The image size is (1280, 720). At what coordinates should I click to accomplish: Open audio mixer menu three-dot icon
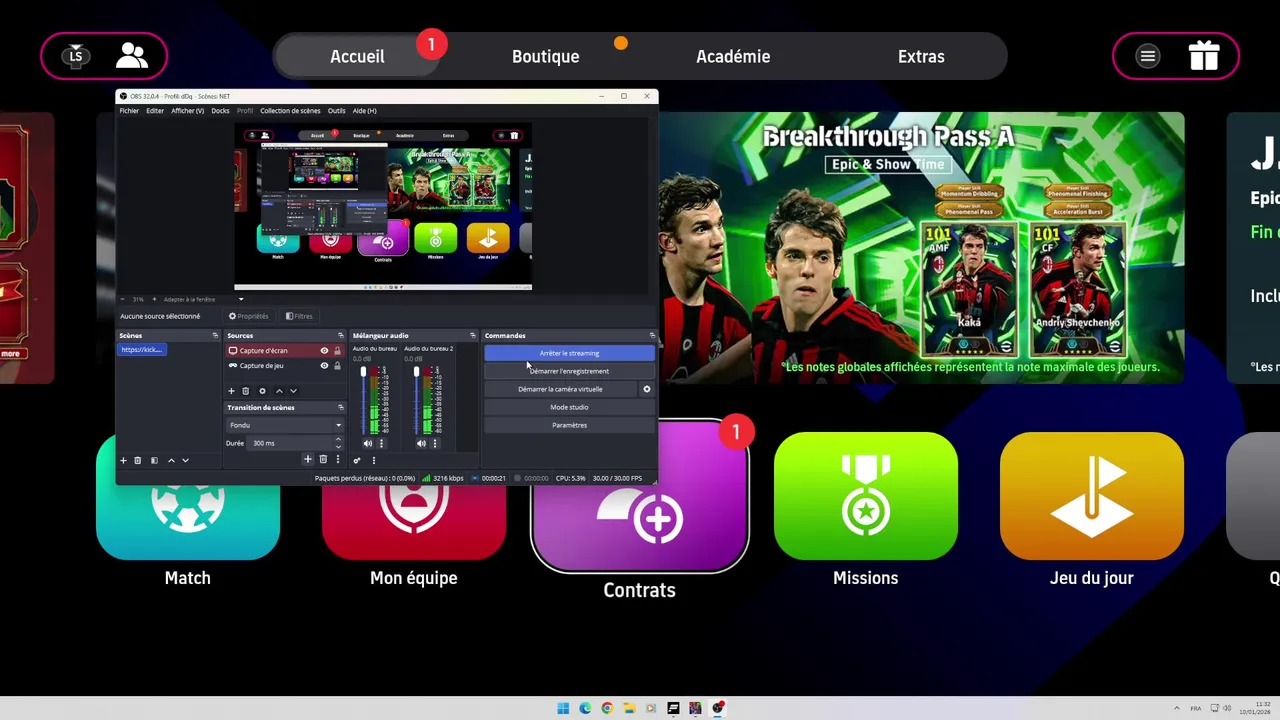click(x=373, y=460)
